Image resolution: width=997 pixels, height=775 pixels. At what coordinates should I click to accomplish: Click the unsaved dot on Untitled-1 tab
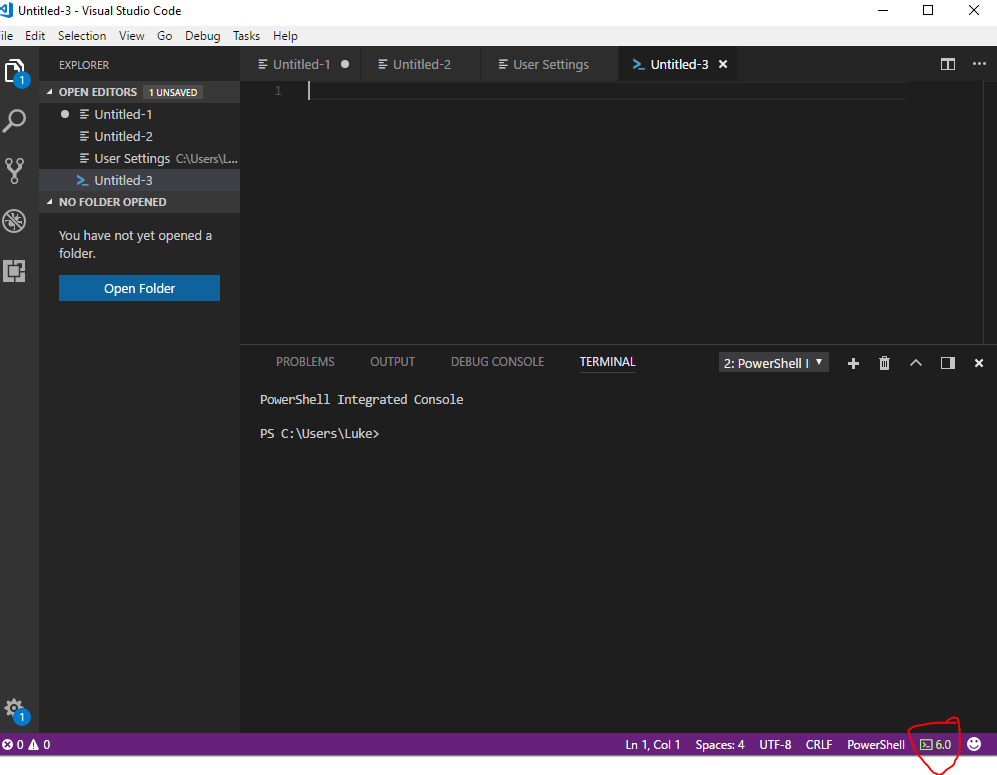(345, 64)
